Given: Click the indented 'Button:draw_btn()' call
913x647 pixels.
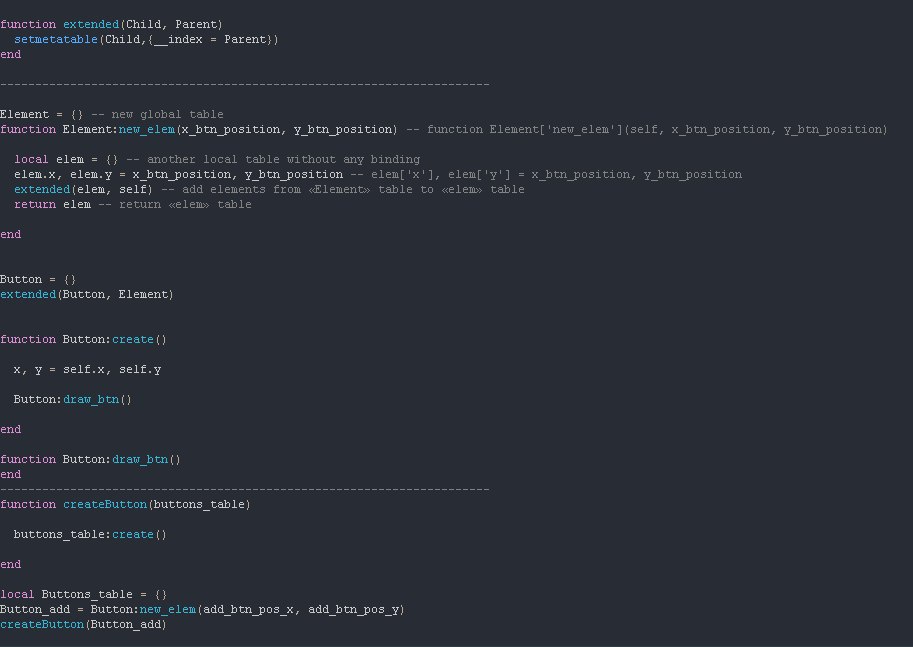Looking at the screenshot, I should 73,399.
